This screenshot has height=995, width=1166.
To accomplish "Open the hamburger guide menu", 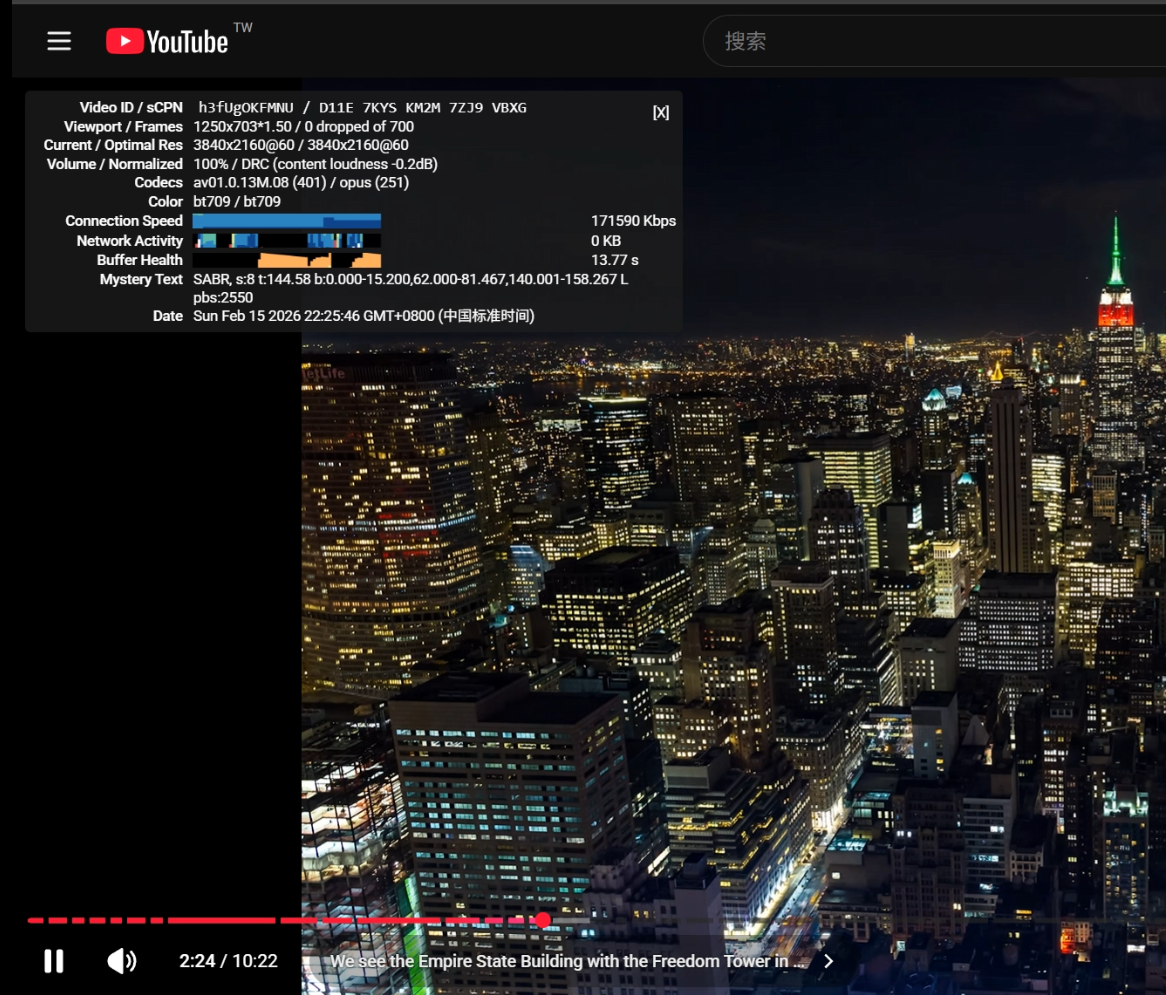I will [x=59, y=41].
